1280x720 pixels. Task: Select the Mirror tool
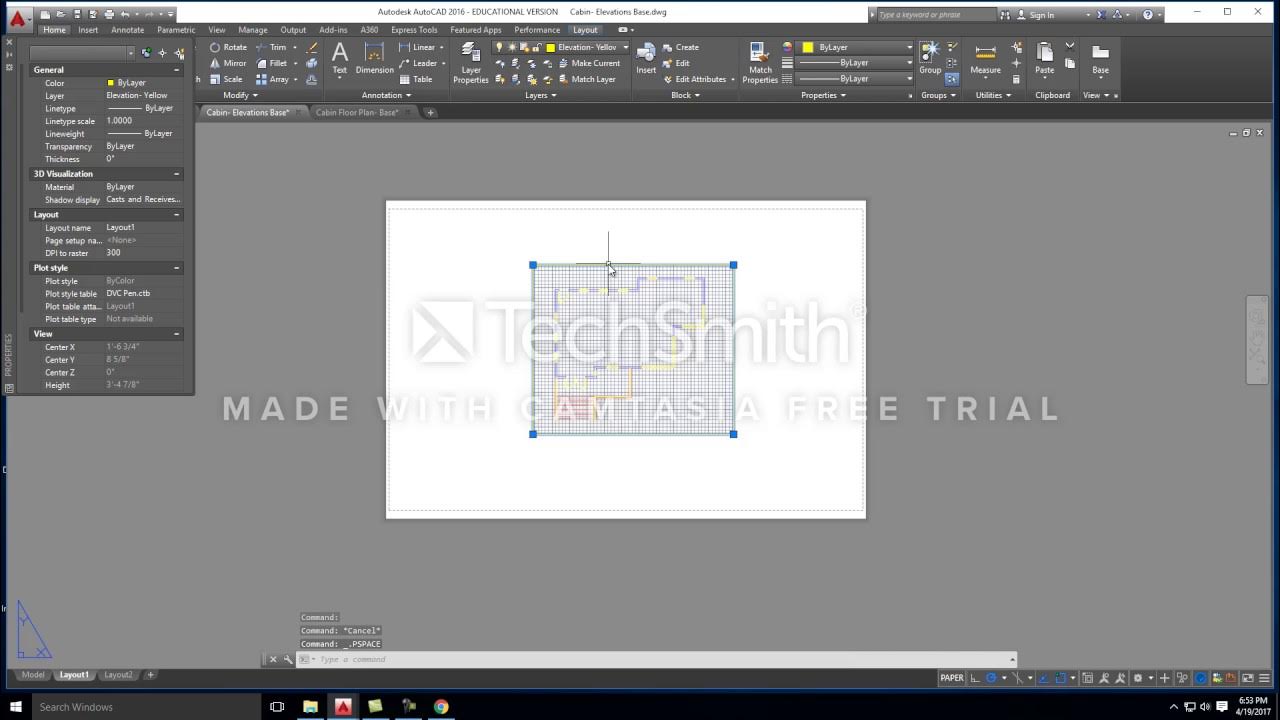pos(229,63)
